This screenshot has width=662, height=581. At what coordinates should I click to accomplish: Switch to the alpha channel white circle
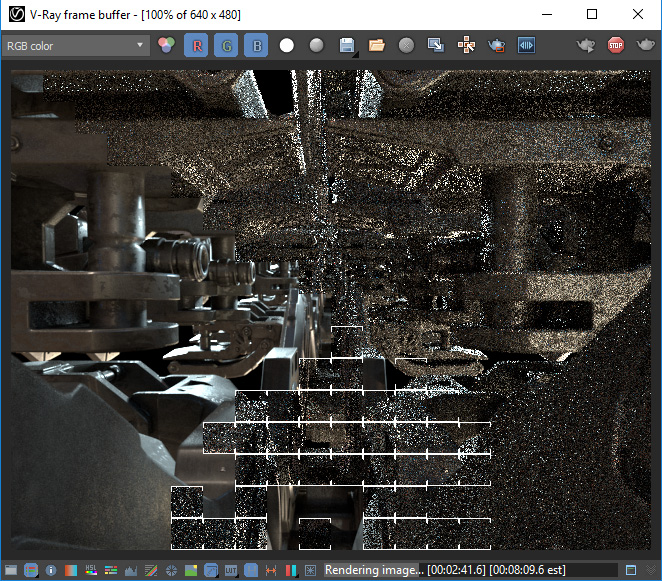287,45
